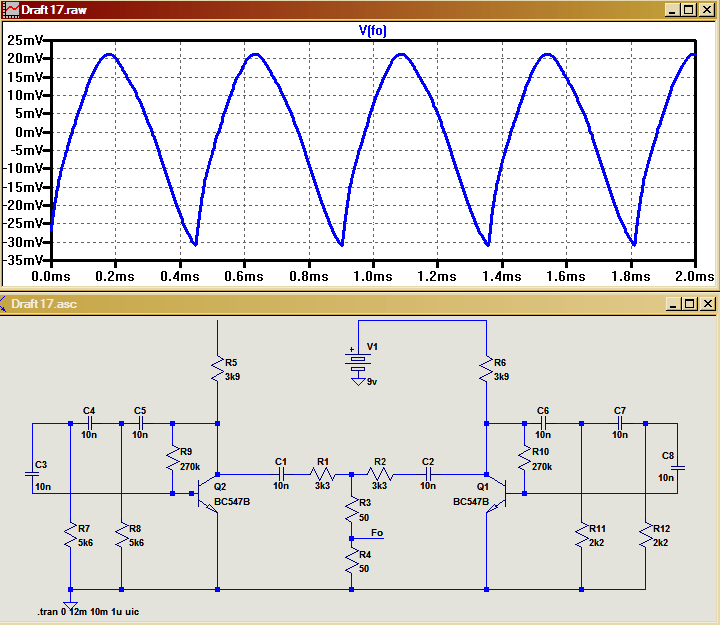Screen dimensions: 720x625
Task: Select capacitor C7 symbol
Action: point(620,423)
